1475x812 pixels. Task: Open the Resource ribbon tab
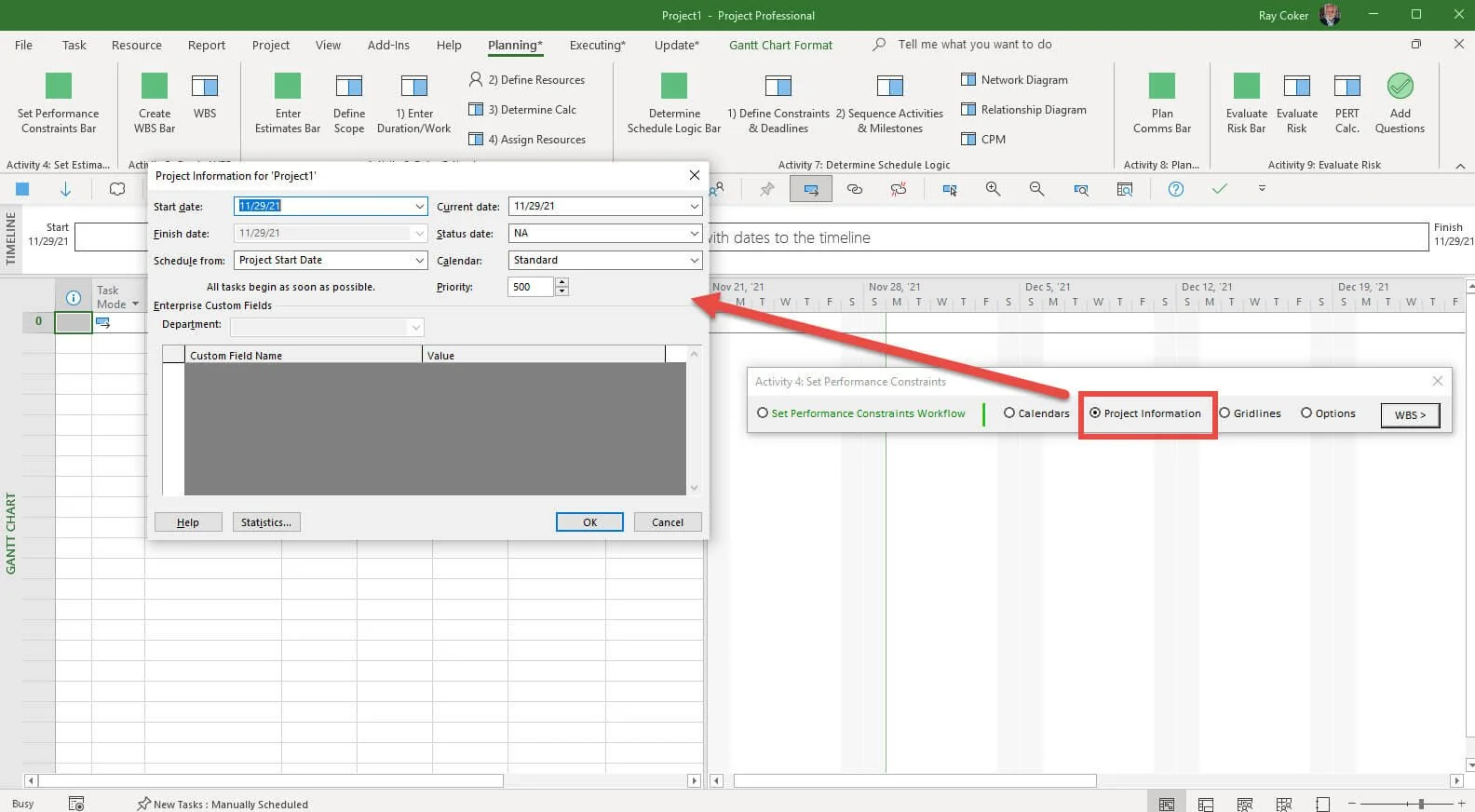136,45
